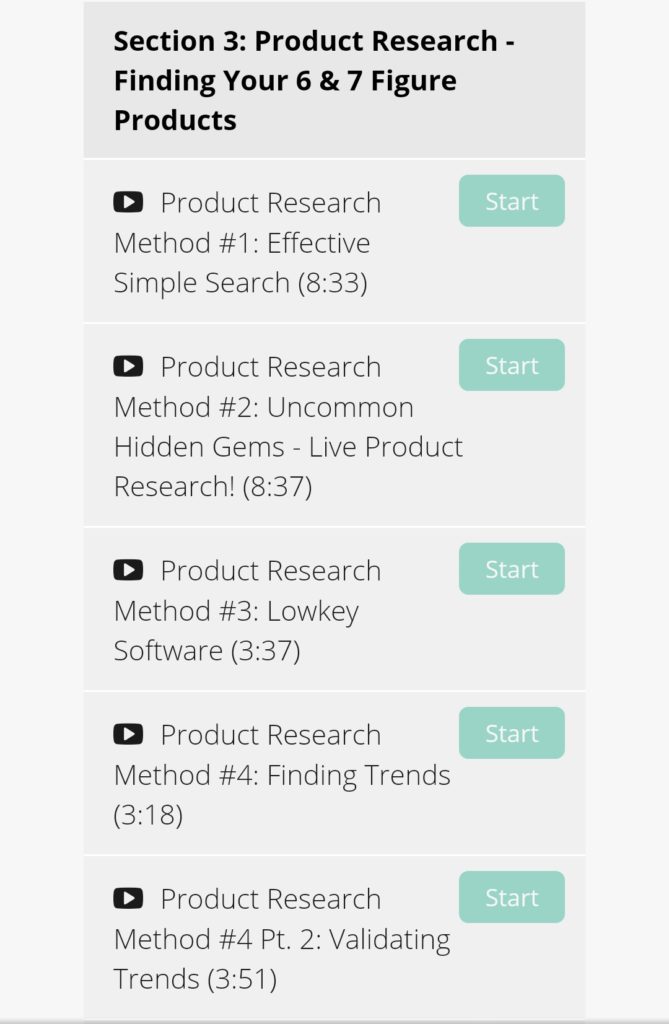Start Method #1: Effective Simple Search
This screenshot has height=1024, width=669.
[511, 201]
